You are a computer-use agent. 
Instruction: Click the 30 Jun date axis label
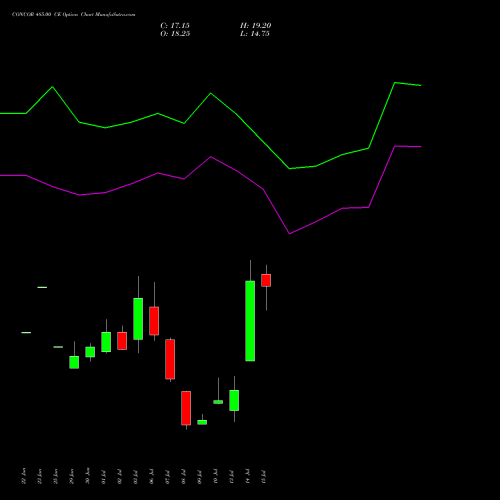click(88, 476)
